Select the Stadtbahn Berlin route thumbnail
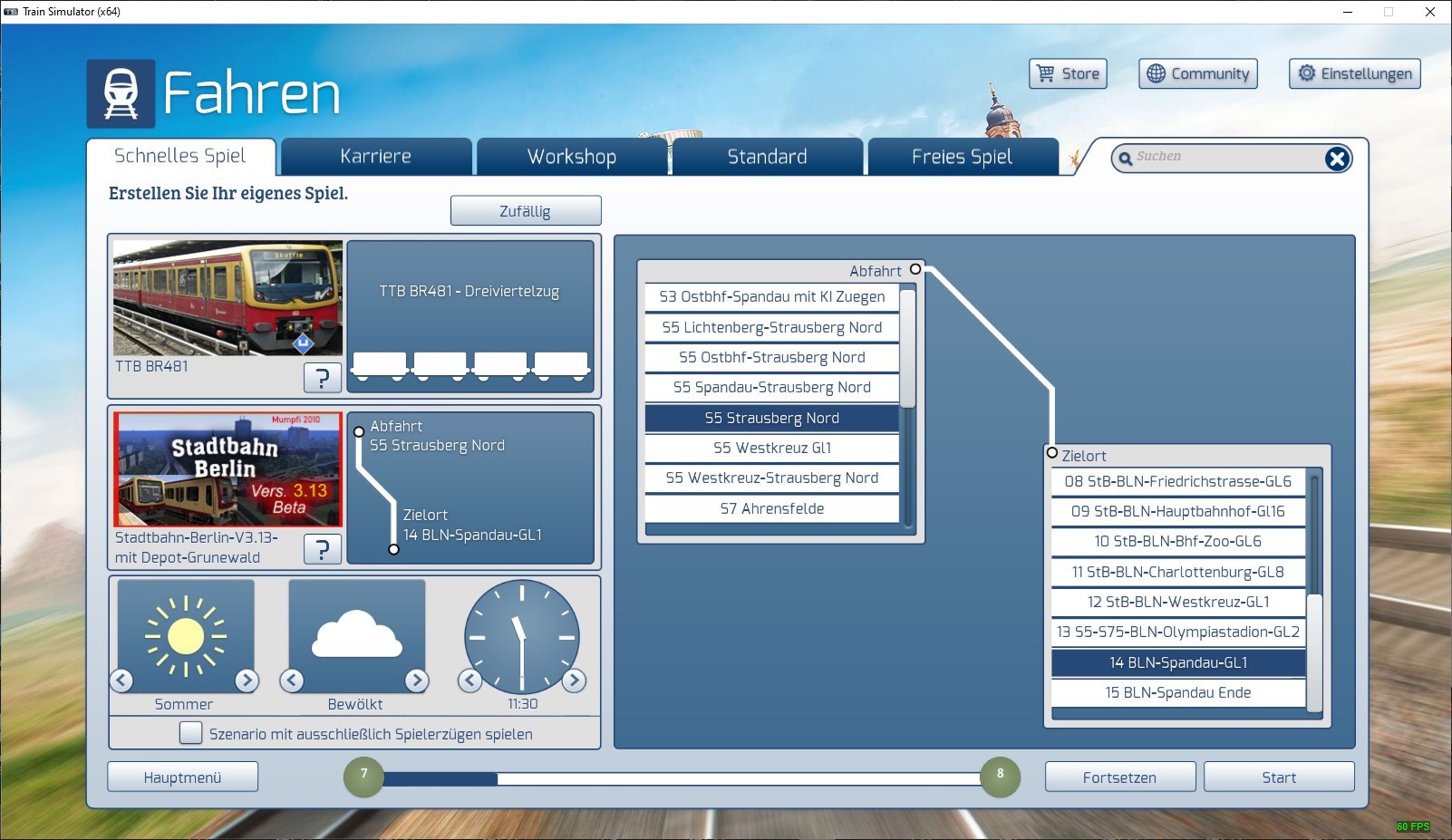1452x840 pixels. (x=227, y=469)
